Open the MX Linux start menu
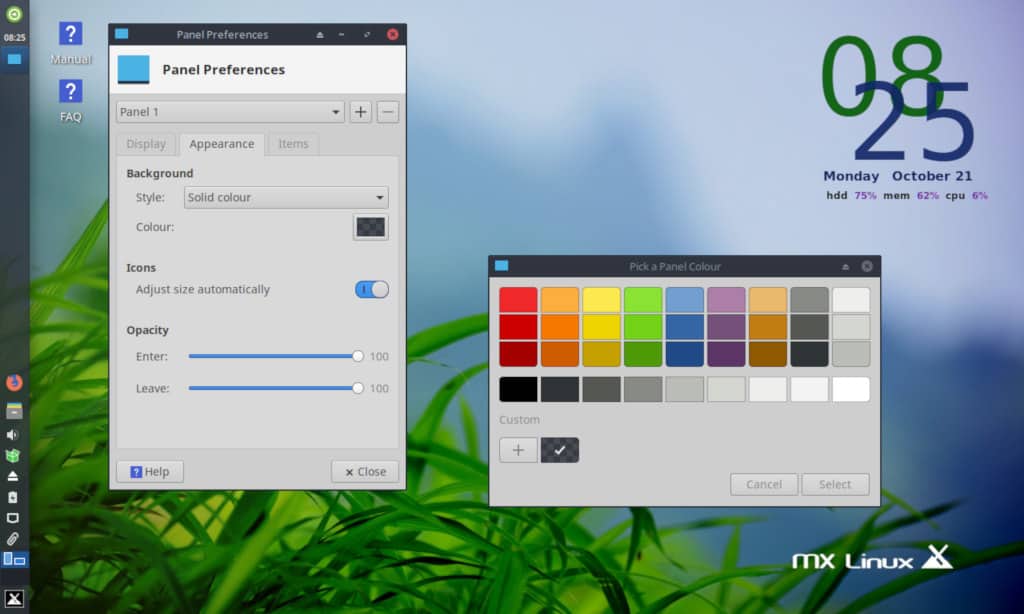This screenshot has width=1024, height=614. (x=14, y=598)
